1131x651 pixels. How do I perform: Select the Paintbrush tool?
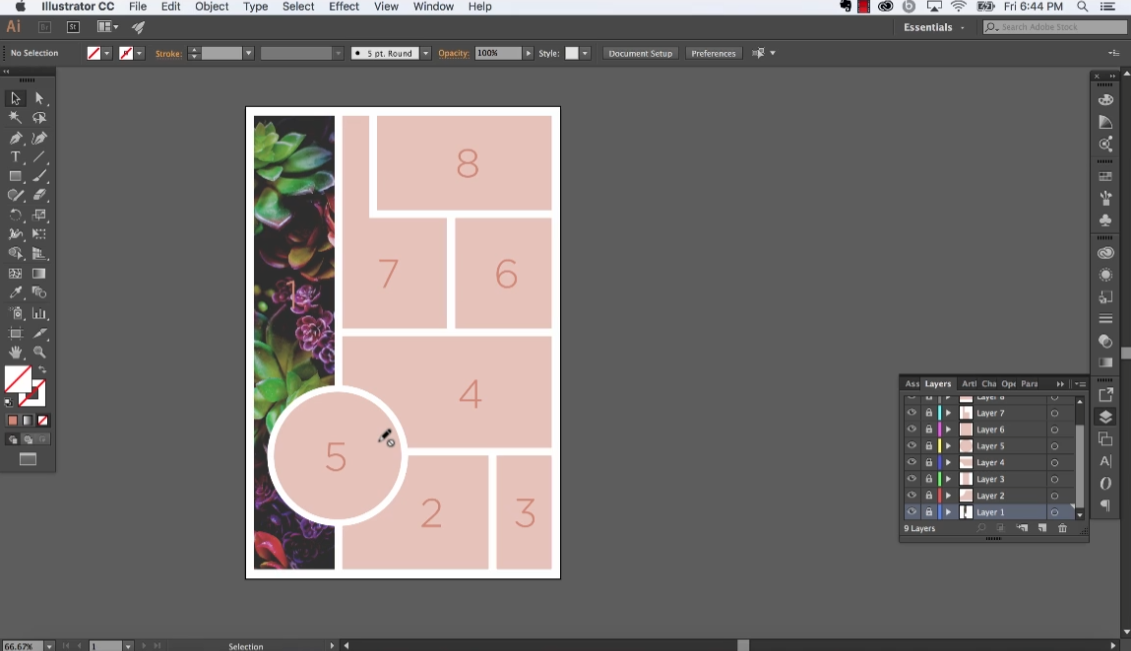[39, 176]
